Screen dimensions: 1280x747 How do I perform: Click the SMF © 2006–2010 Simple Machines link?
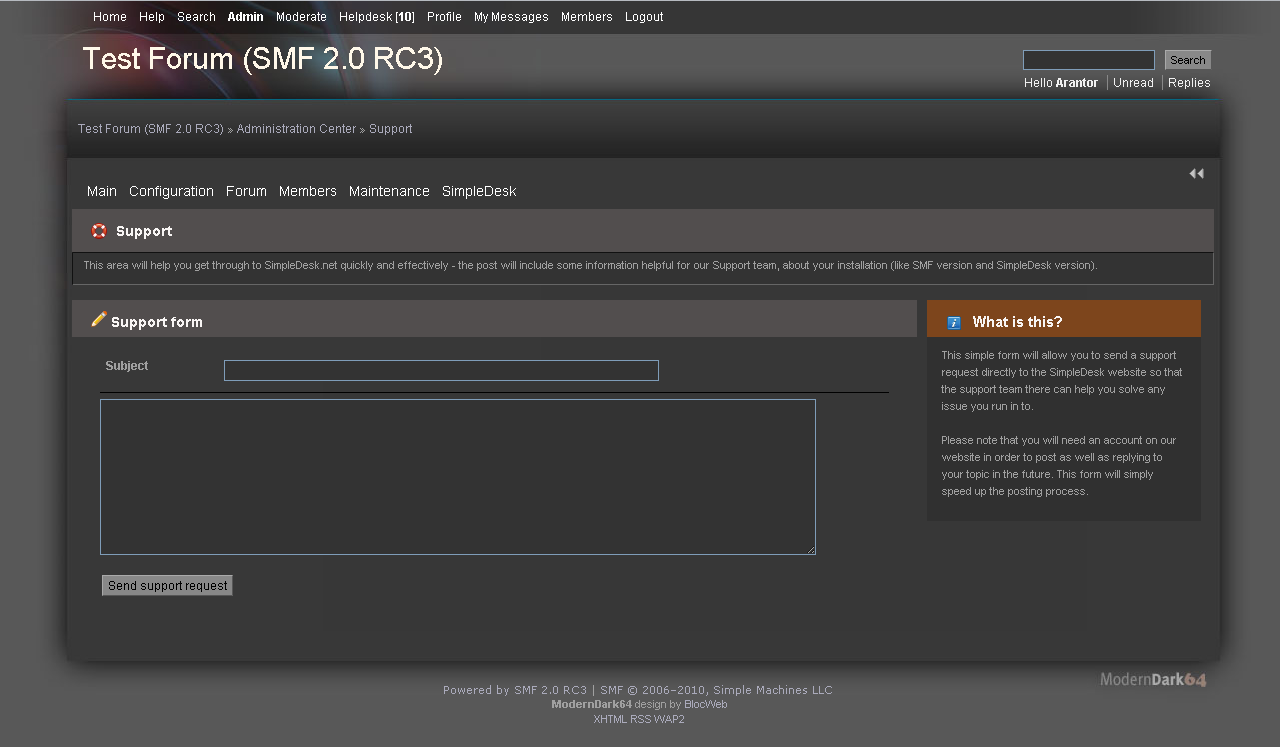[x=716, y=690]
